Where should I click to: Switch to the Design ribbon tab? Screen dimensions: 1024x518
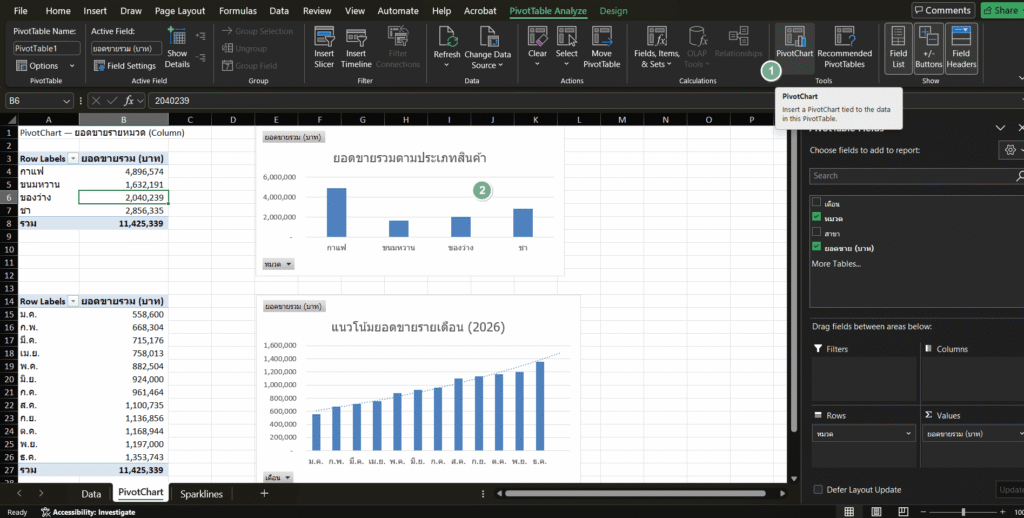[613, 10]
